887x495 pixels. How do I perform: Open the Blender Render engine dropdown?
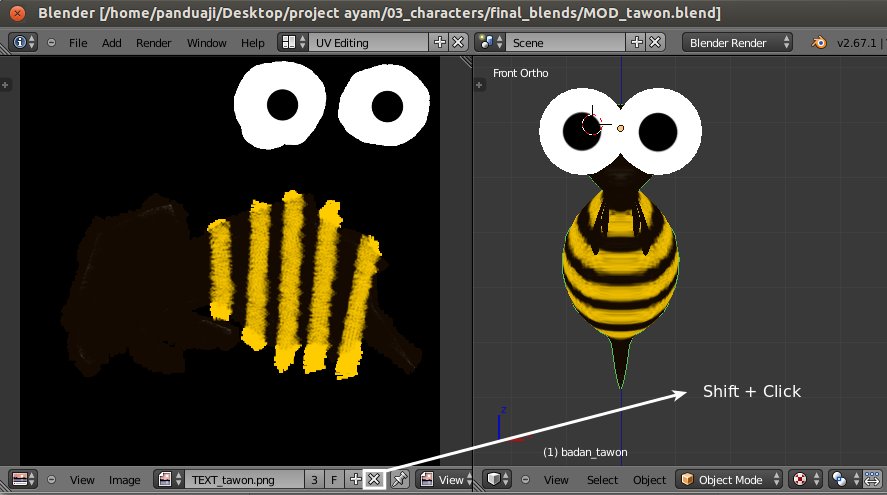737,42
